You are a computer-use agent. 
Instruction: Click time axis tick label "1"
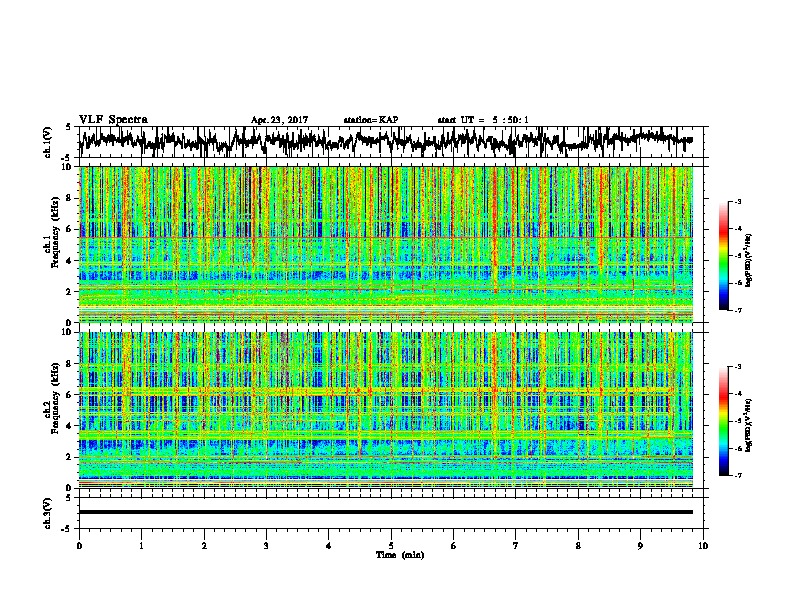(x=141, y=546)
